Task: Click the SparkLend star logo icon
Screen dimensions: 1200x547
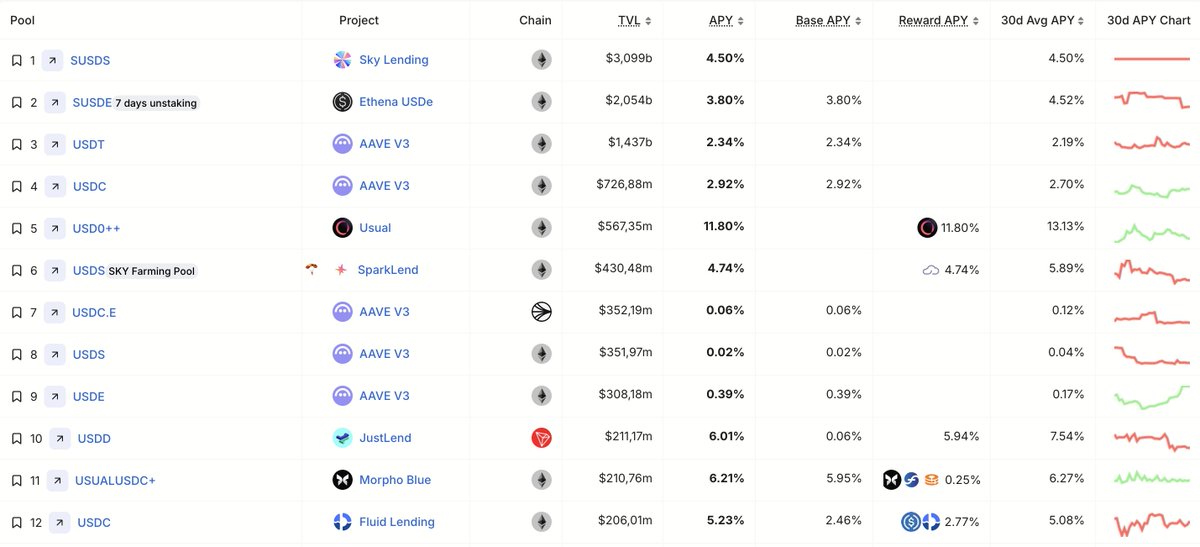Action: click(x=342, y=270)
